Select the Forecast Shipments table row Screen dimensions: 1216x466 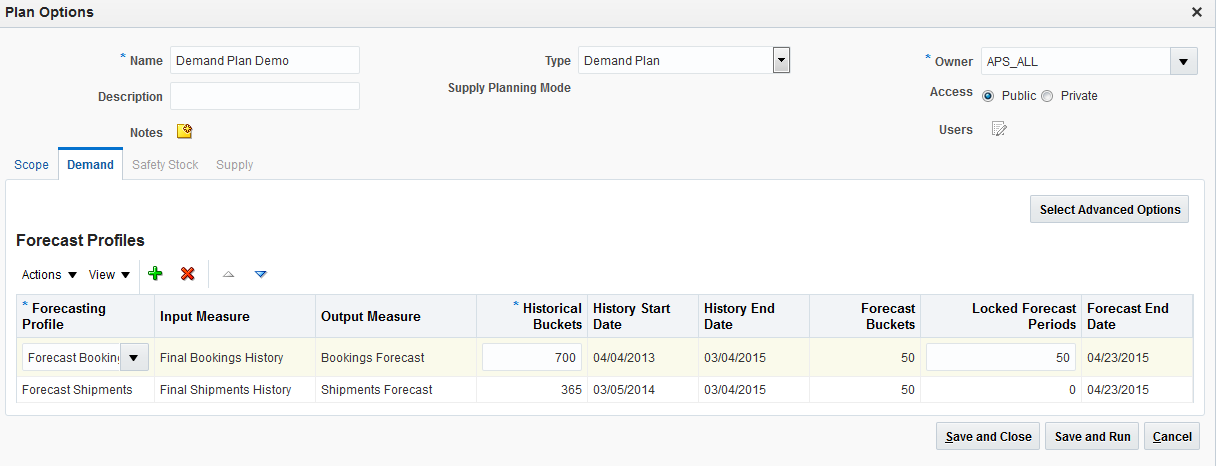pyautogui.click(x=77, y=390)
